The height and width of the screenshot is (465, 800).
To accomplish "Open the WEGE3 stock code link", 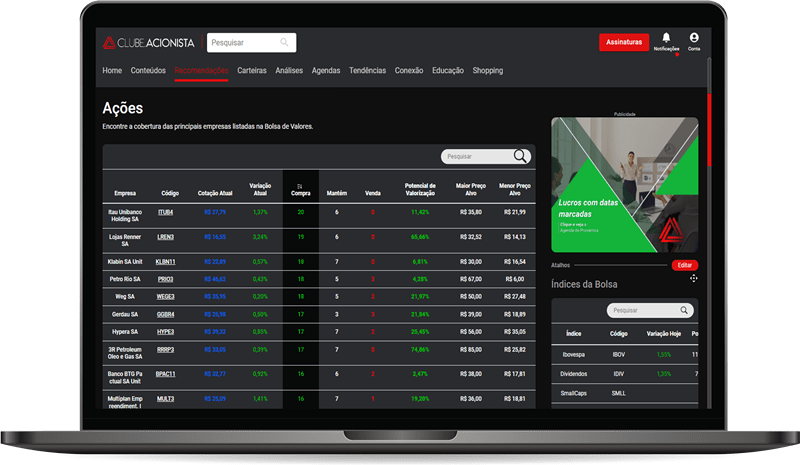I will 165,297.
